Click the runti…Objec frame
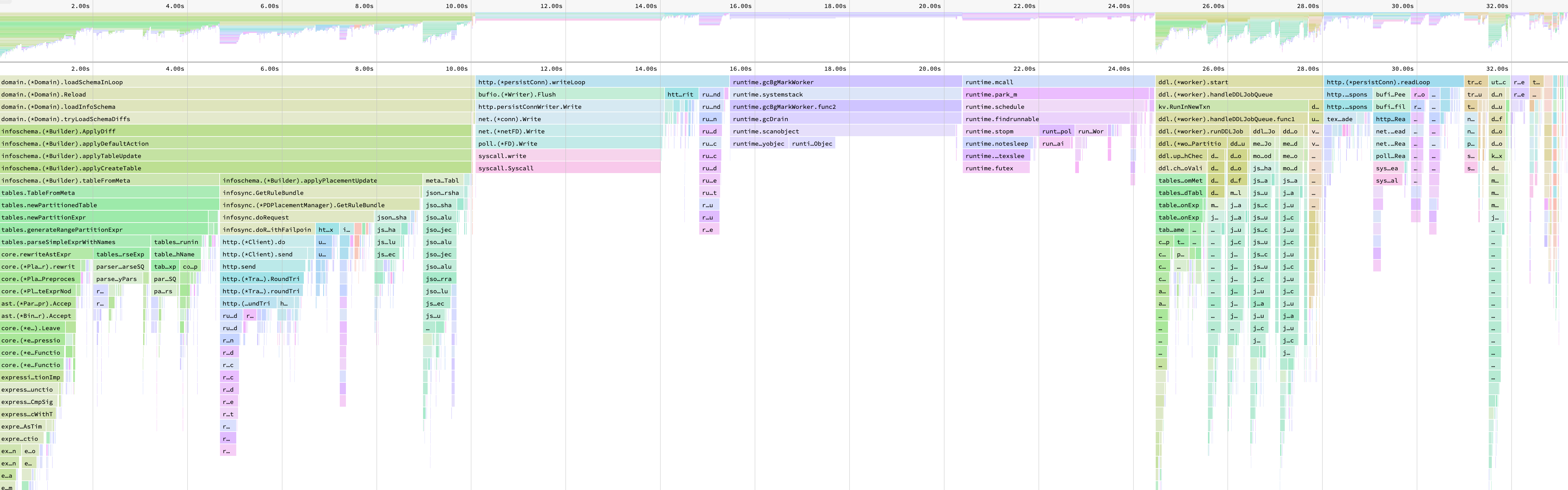 coord(812,144)
